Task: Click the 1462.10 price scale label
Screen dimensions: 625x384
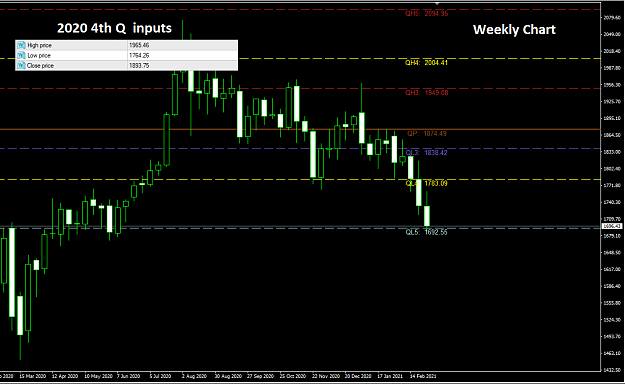Action: 612,353
